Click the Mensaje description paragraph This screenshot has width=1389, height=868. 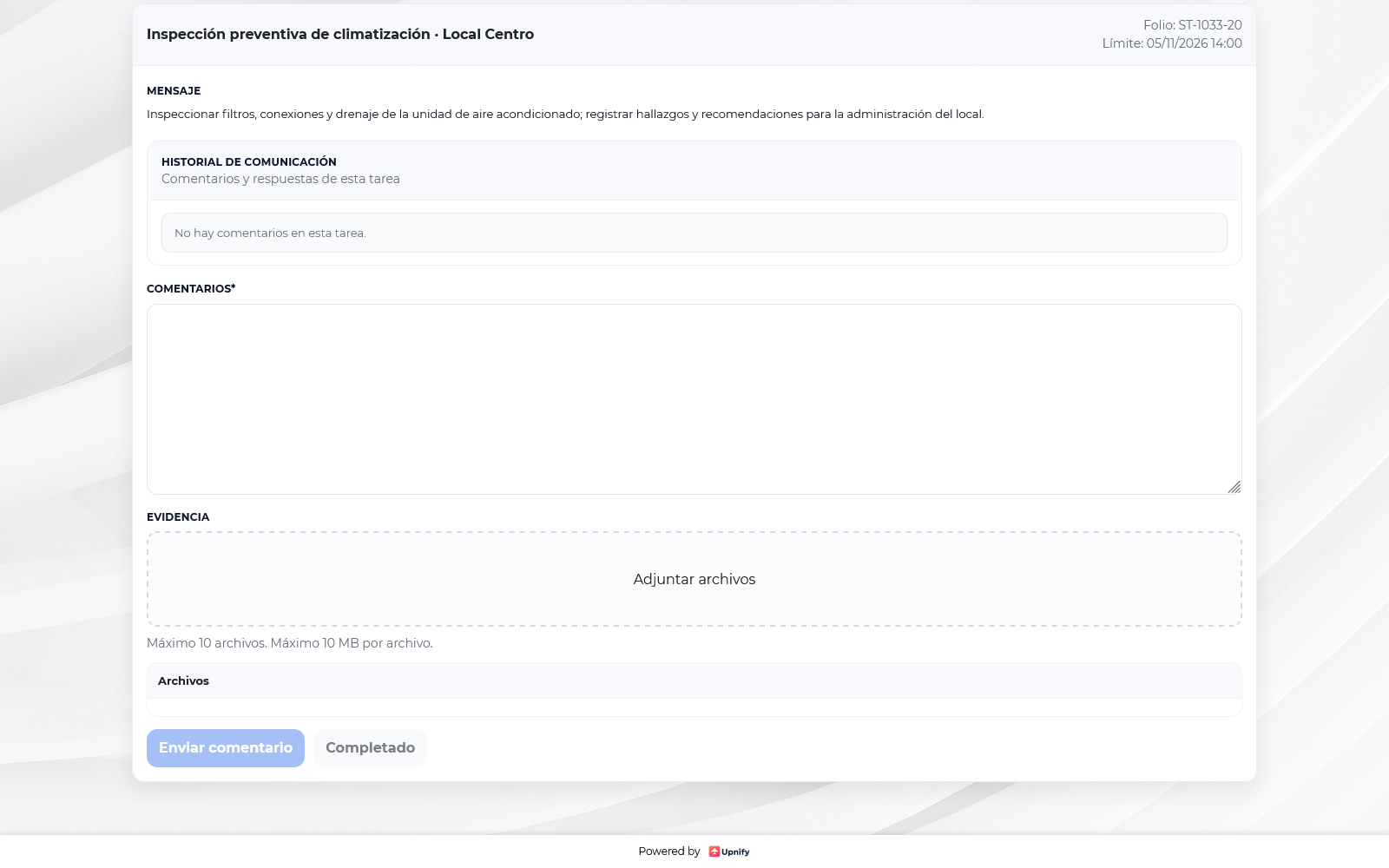(565, 114)
